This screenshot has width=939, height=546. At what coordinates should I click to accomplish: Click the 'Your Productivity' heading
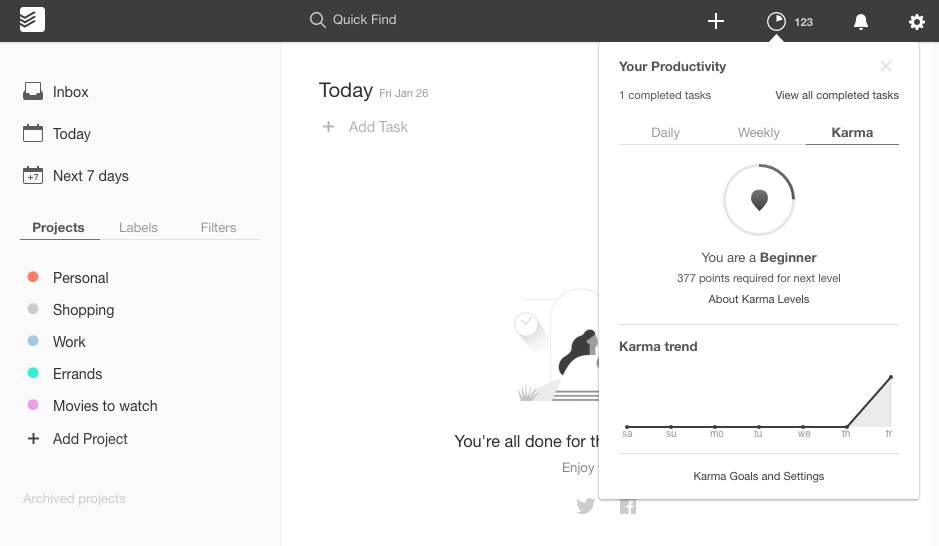[673, 66]
